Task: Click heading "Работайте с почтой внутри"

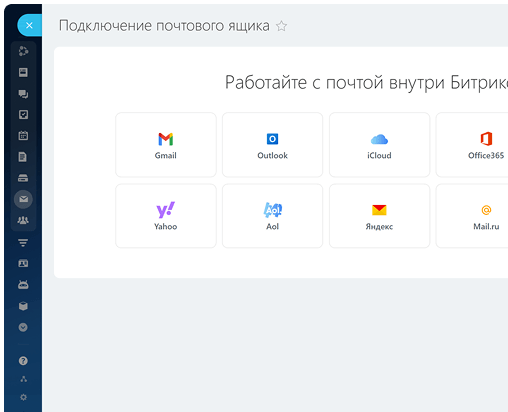Action: point(335,83)
